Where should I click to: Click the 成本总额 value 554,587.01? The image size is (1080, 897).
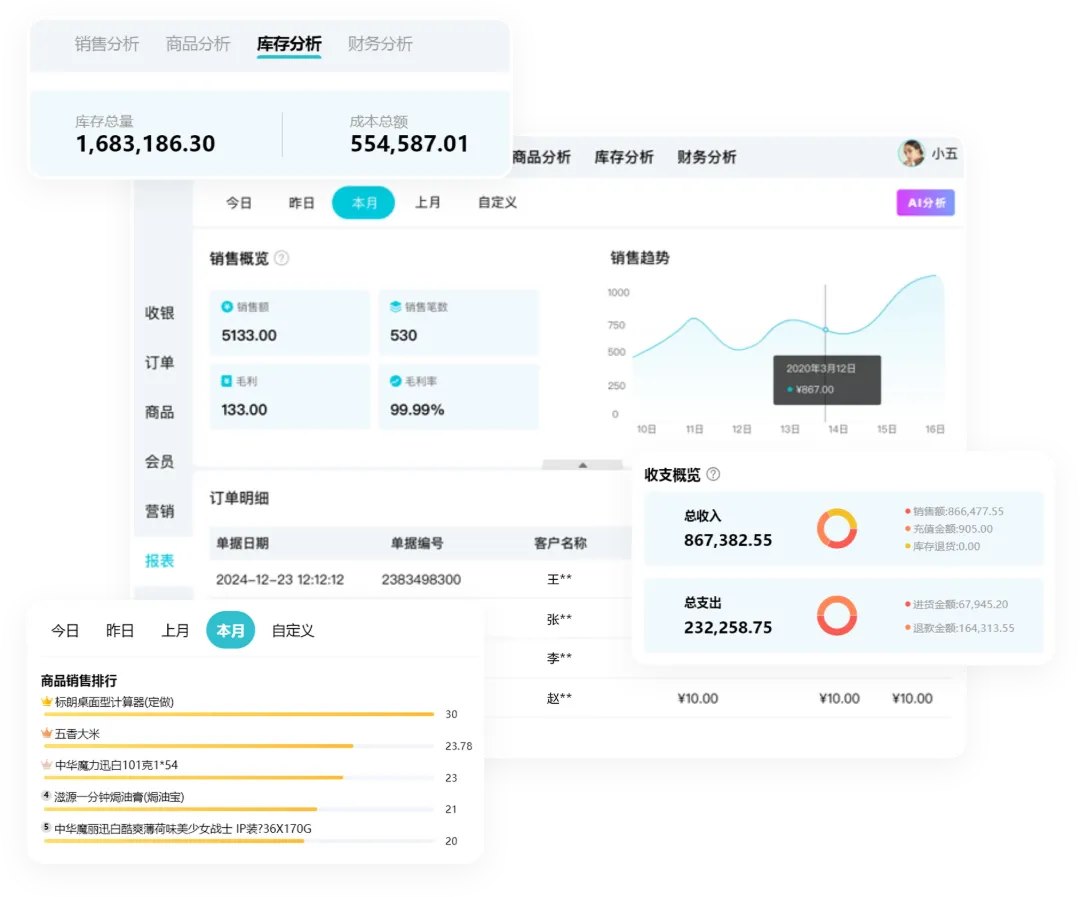409,143
